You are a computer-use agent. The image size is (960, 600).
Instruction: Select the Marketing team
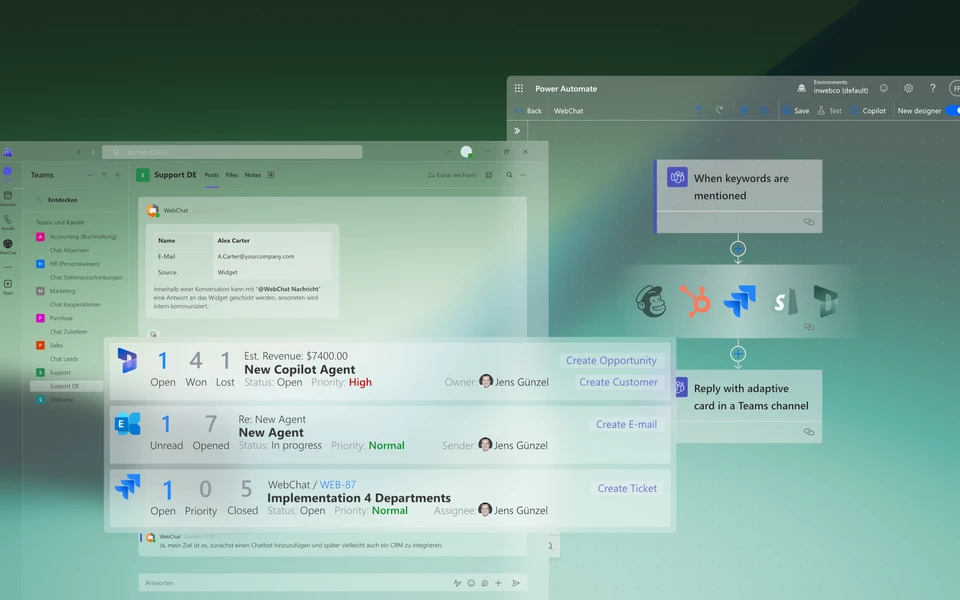tap(56, 291)
